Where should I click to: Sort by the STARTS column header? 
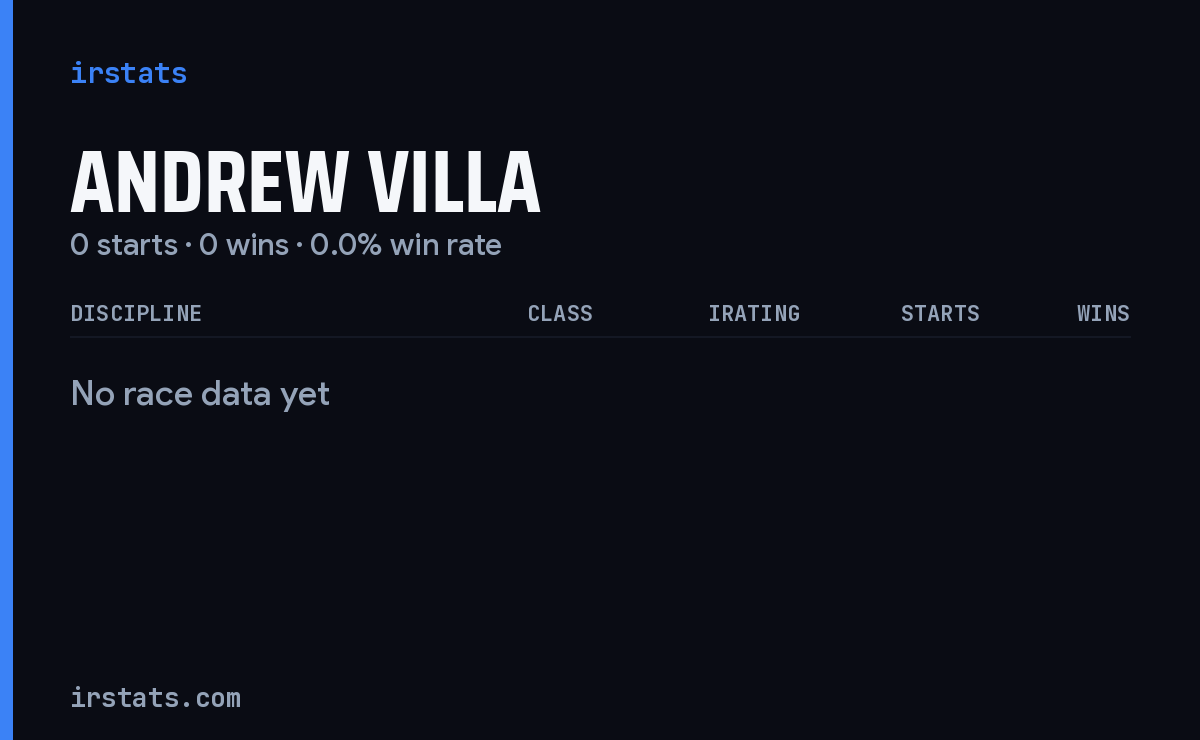pos(940,313)
